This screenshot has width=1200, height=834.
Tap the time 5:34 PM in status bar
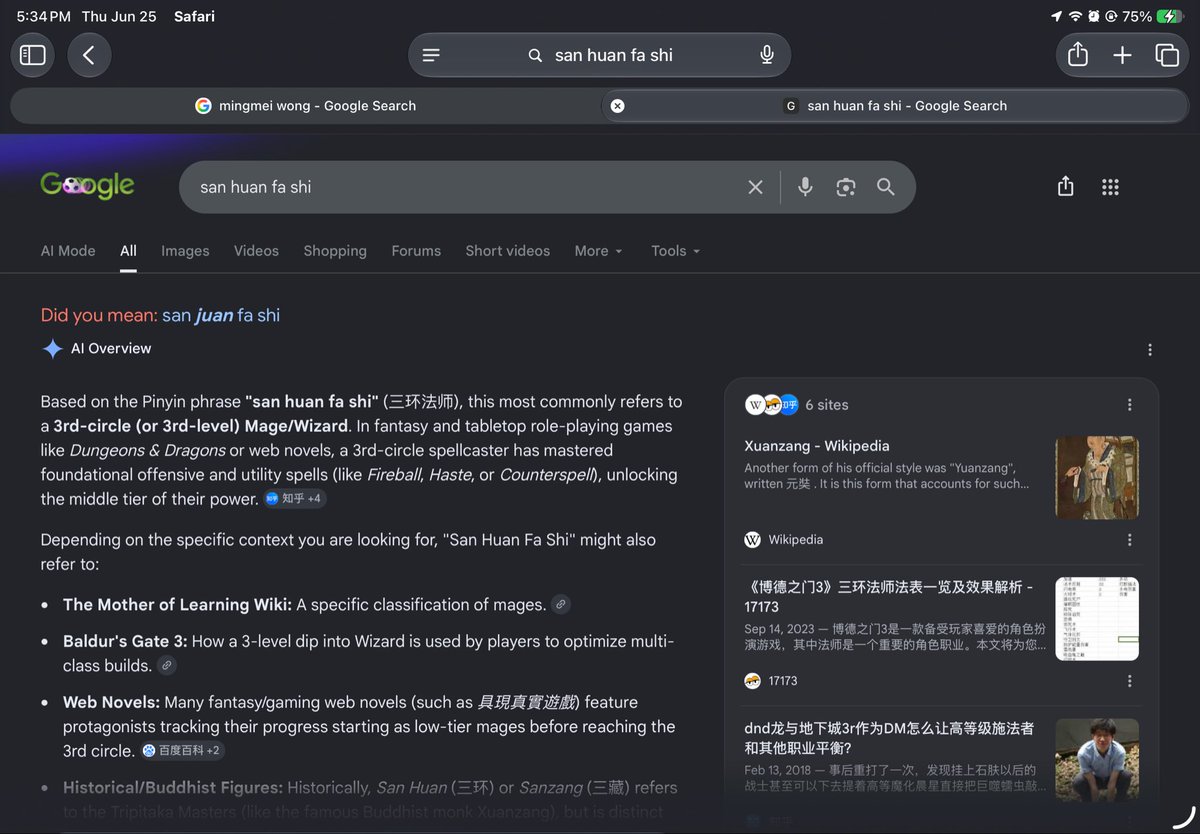pyautogui.click(x=44, y=16)
